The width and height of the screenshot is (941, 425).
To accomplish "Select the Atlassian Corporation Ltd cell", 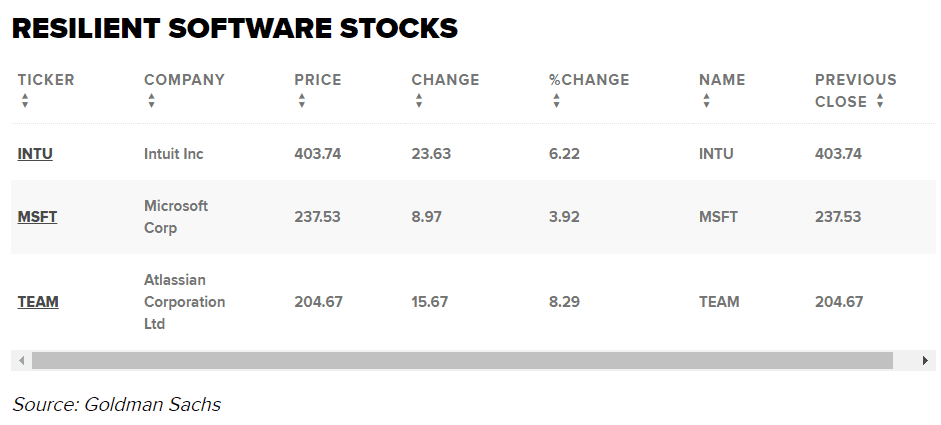I will [184, 302].
